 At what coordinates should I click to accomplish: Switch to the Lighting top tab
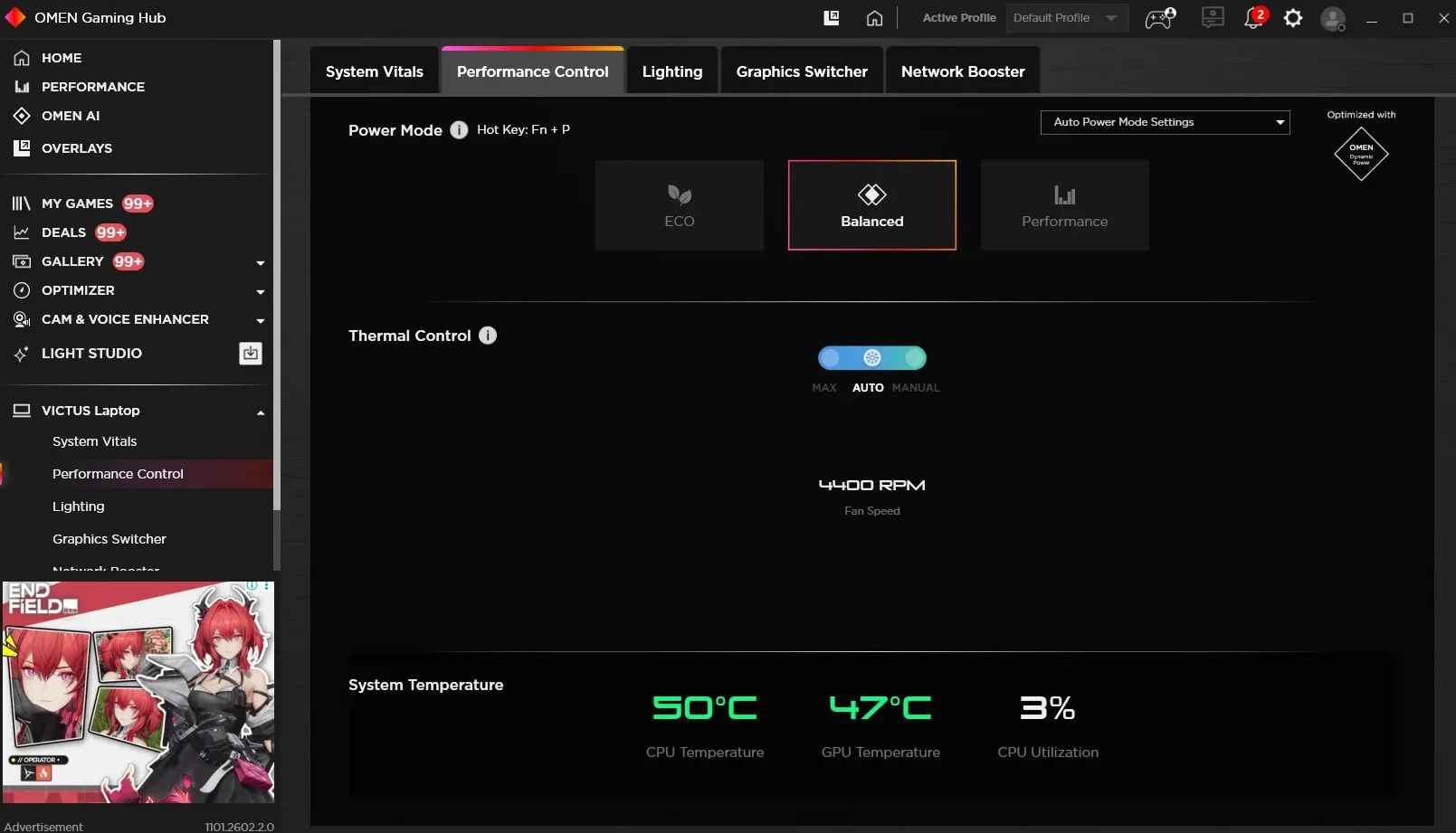[672, 71]
